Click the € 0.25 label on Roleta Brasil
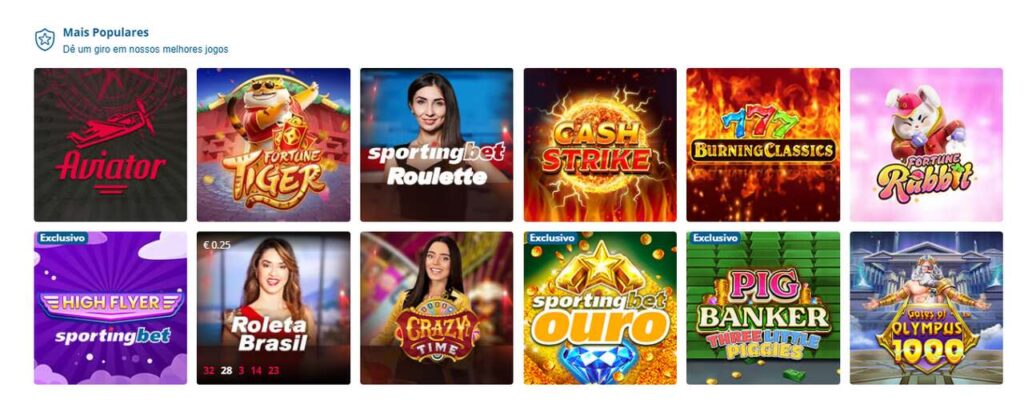Screen dimensions: 1024x404 coord(217,245)
